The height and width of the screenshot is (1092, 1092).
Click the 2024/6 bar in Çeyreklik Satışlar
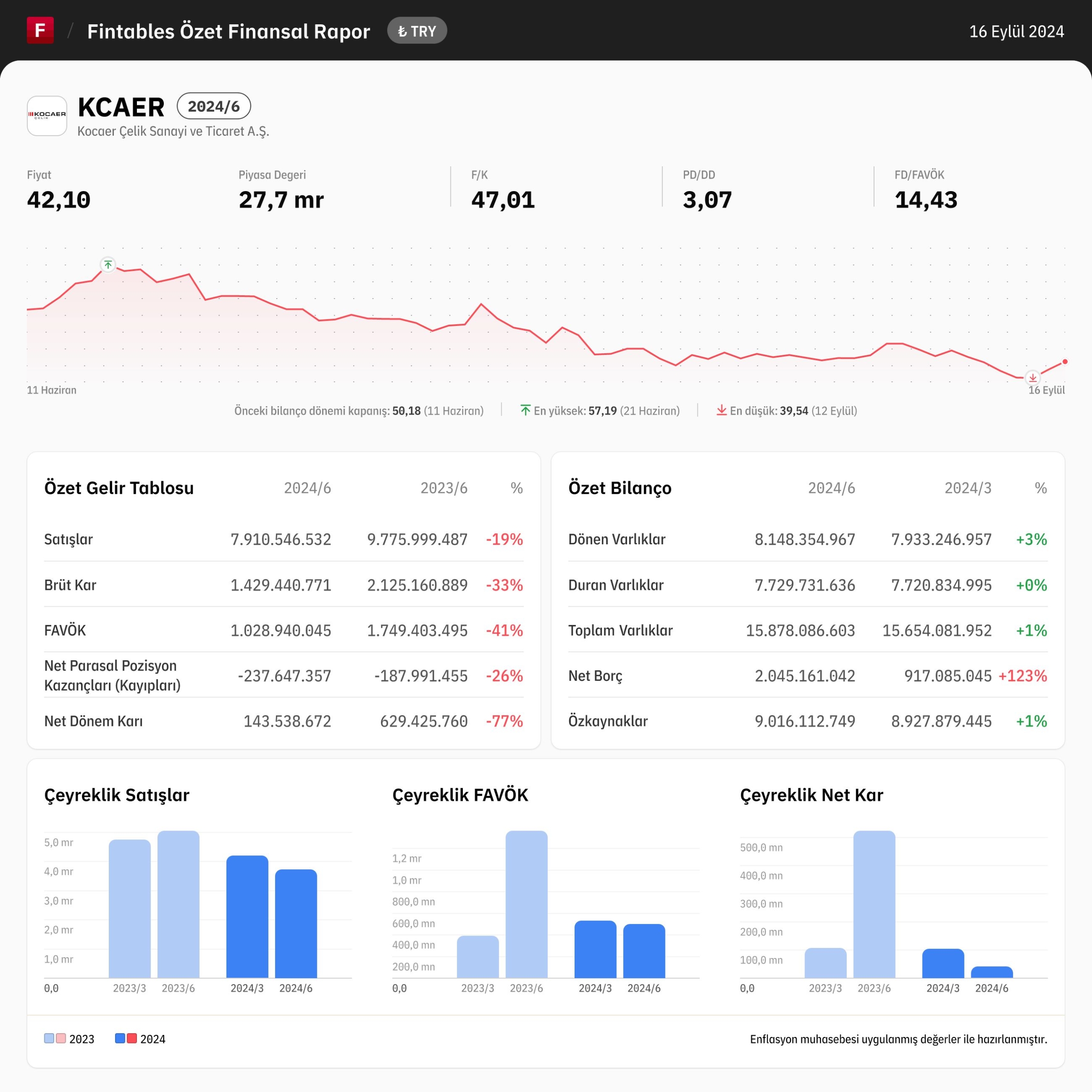pyautogui.click(x=296, y=924)
